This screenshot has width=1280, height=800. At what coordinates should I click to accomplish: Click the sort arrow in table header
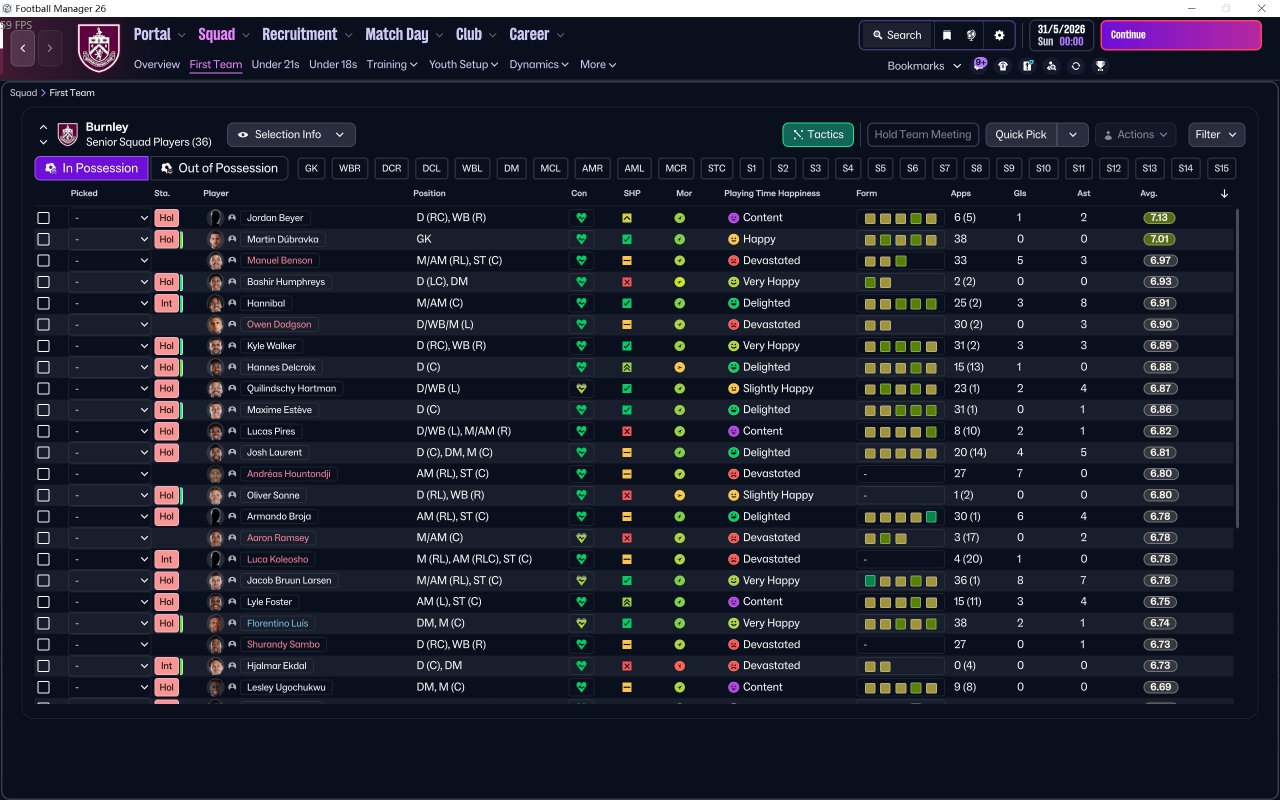coord(1224,193)
